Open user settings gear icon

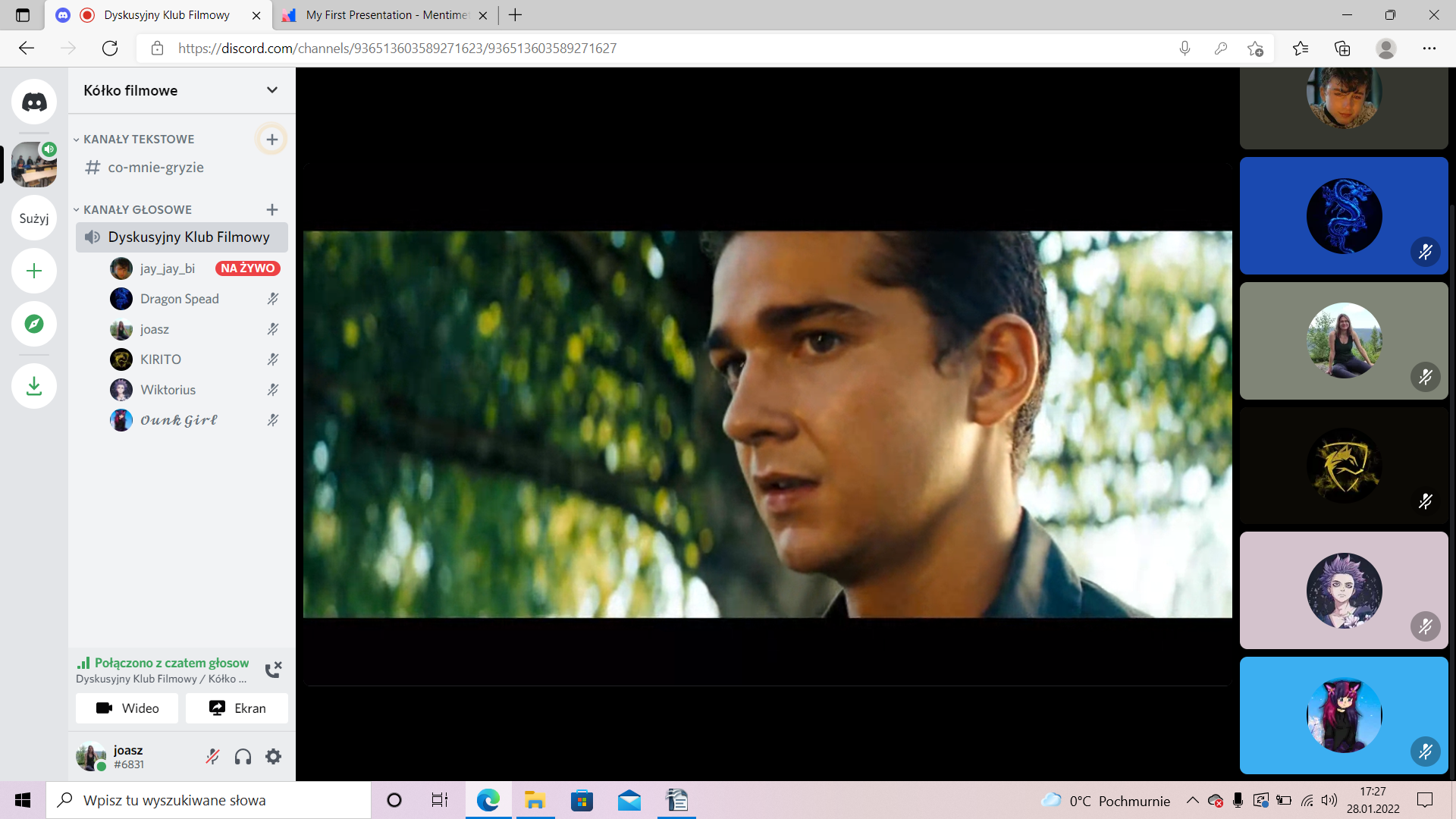tap(273, 756)
